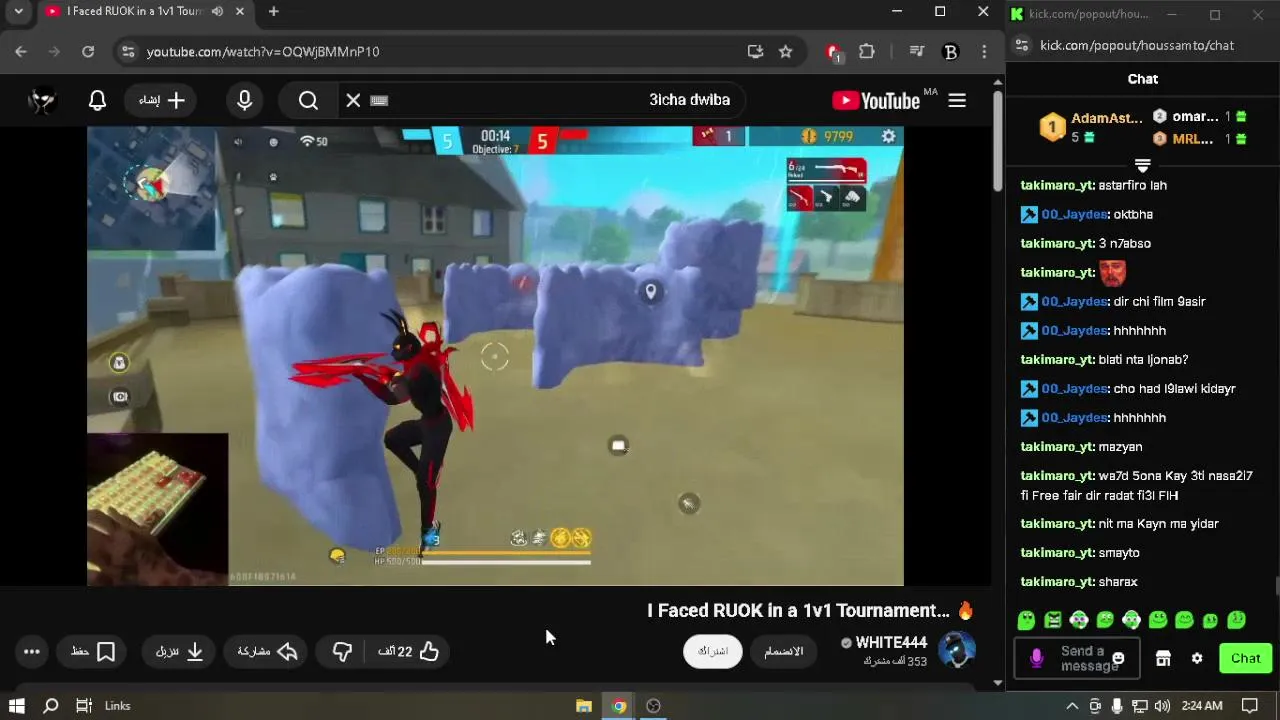Screen dimensions: 1280x720
Task: Open YouTube notifications bell
Action: (97, 100)
